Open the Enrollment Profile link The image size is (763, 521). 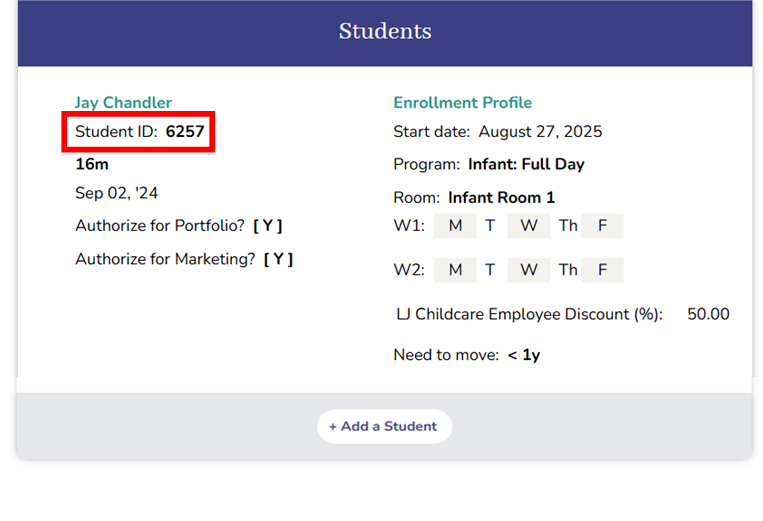click(x=462, y=103)
